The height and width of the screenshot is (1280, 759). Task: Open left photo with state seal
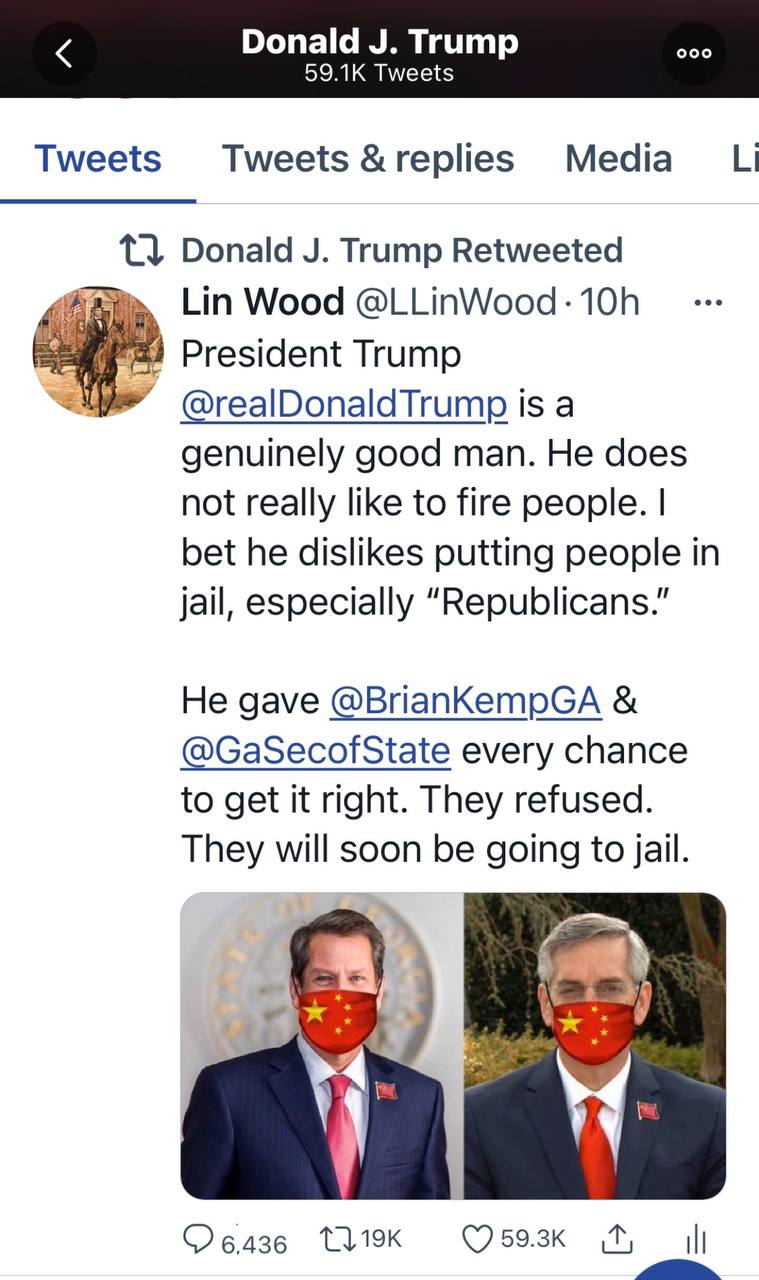[x=322, y=1045]
